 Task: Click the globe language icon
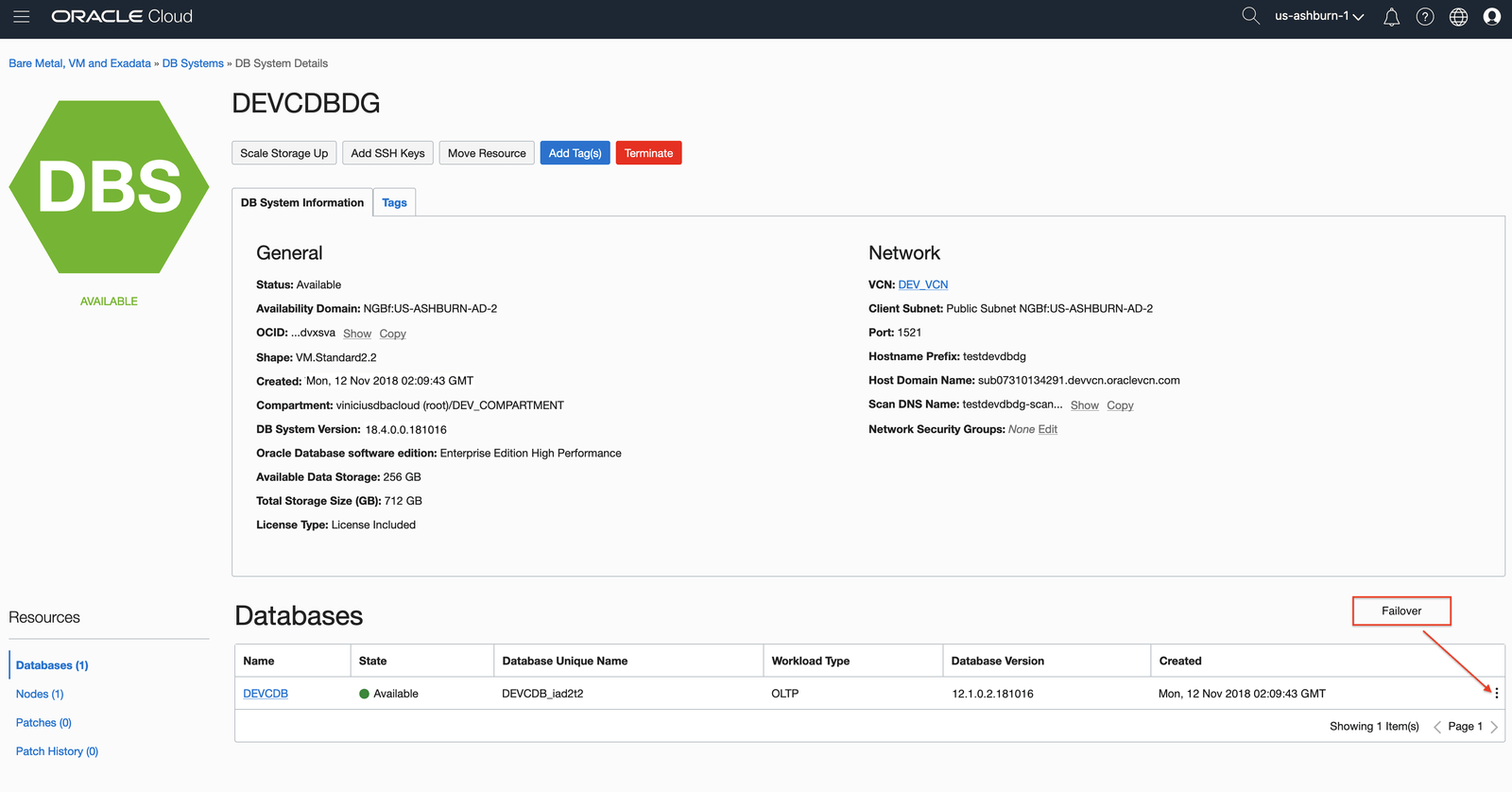[x=1458, y=17]
